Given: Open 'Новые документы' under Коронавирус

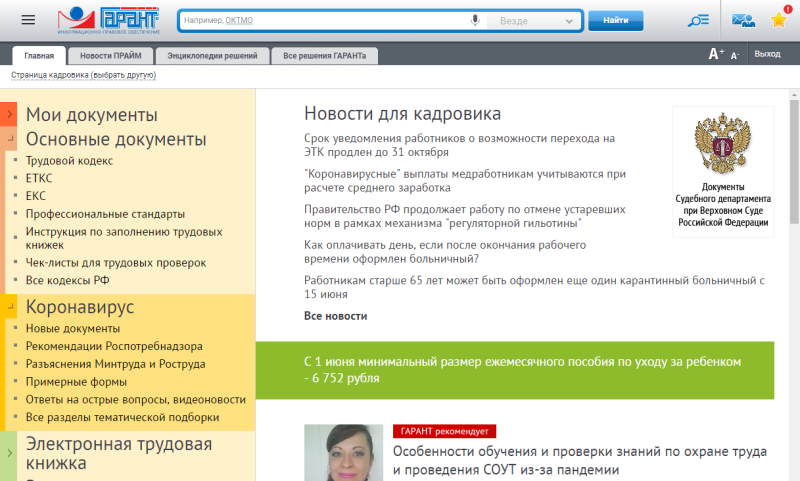Looking at the screenshot, I should pyautogui.click(x=73, y=328).
